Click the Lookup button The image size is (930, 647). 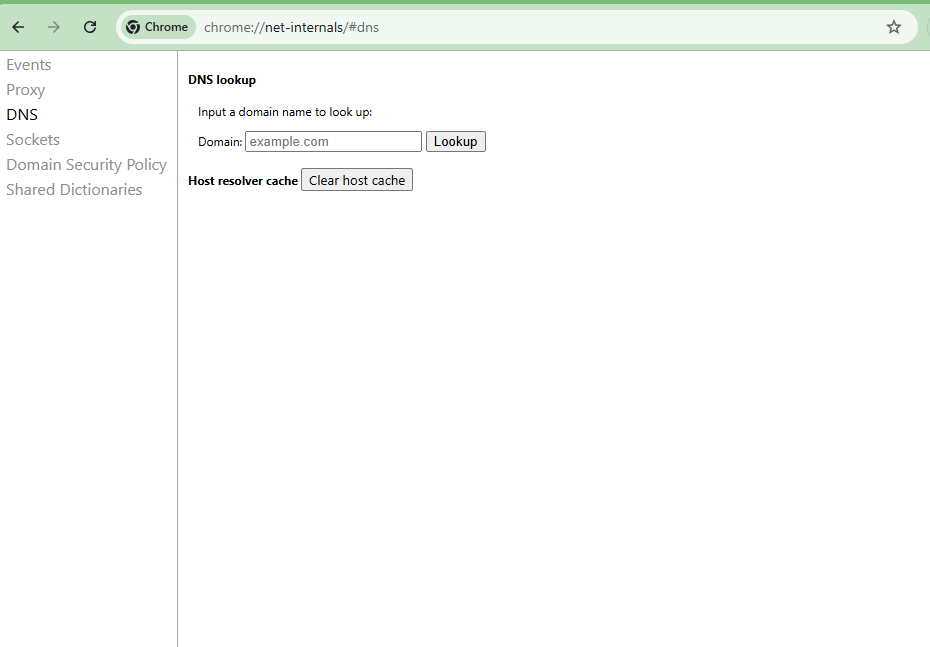[x=456, y=142]
